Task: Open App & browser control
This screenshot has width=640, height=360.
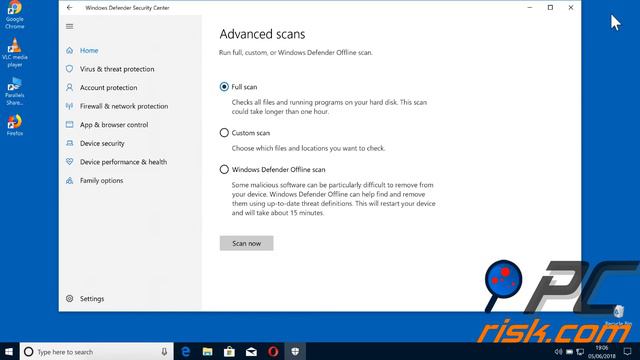Action: click(x=114, y=124)
